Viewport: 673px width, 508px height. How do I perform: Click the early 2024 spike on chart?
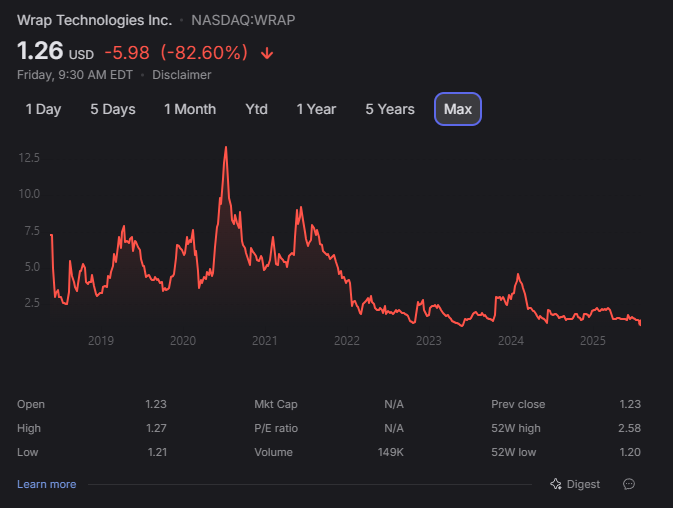coord(518,275)
